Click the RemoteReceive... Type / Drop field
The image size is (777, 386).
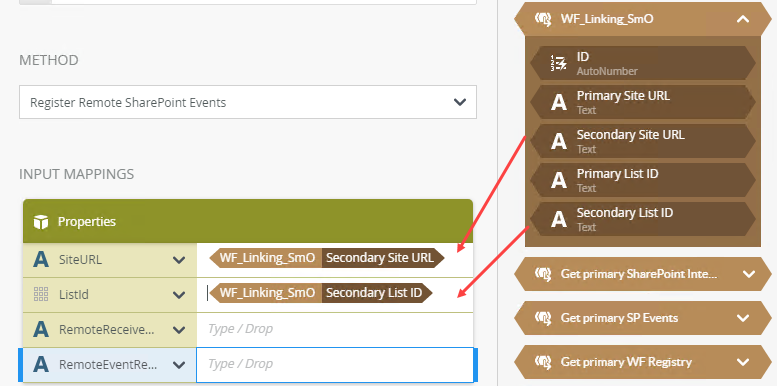[335, 329]
